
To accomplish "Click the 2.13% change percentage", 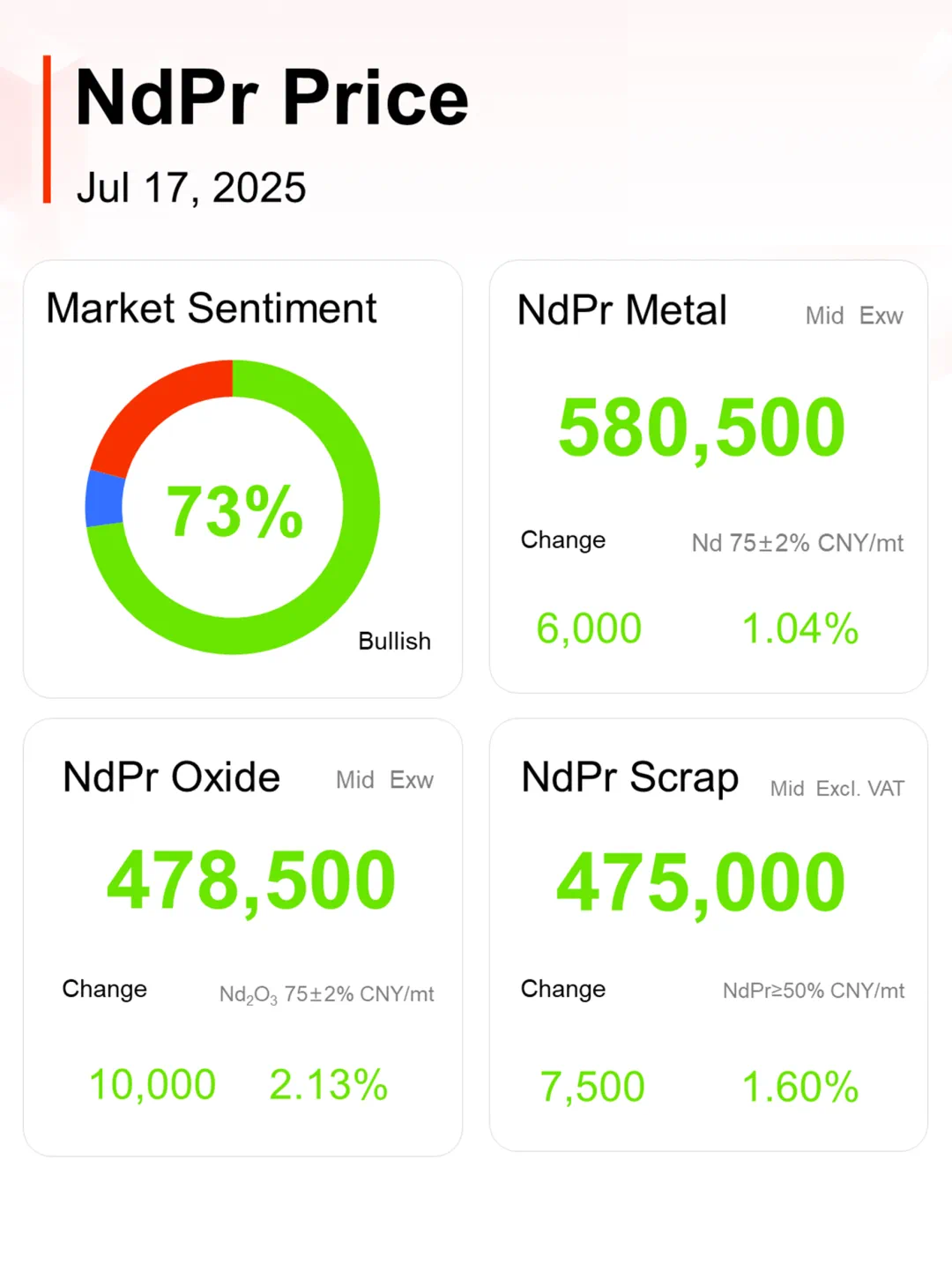I will 328,1084.
